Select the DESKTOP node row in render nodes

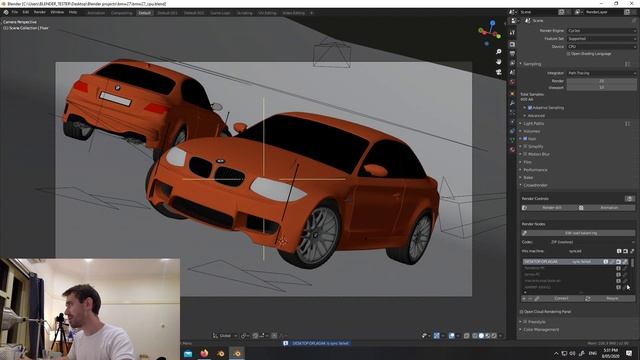[576, 262]
